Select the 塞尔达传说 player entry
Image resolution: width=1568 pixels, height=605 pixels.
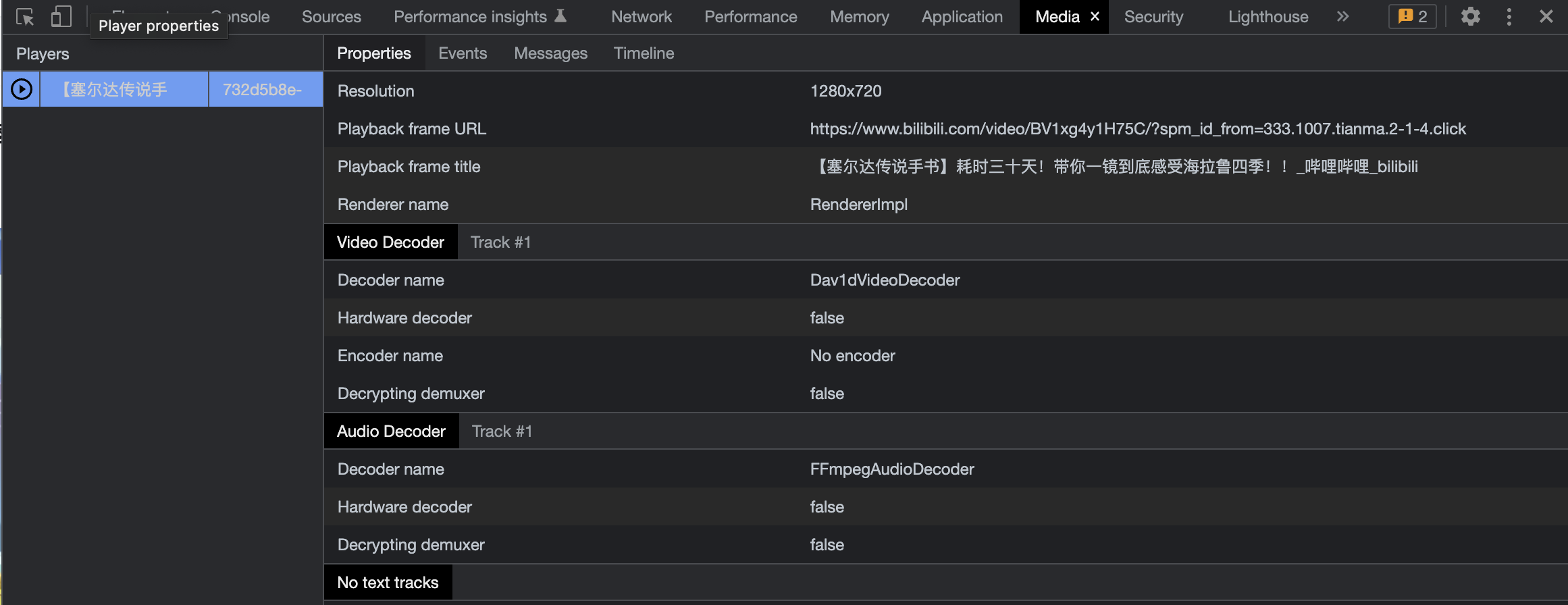point(124,89)
